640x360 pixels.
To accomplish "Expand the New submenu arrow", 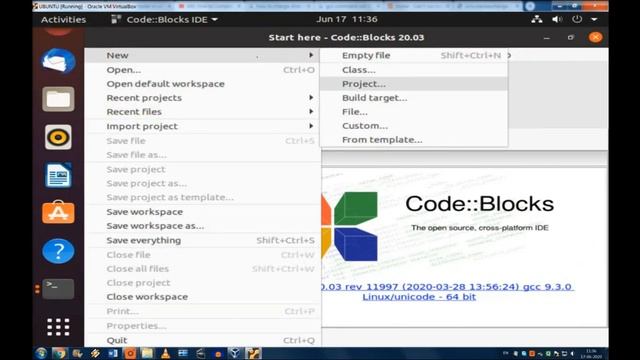I will [x=311, y=55].
